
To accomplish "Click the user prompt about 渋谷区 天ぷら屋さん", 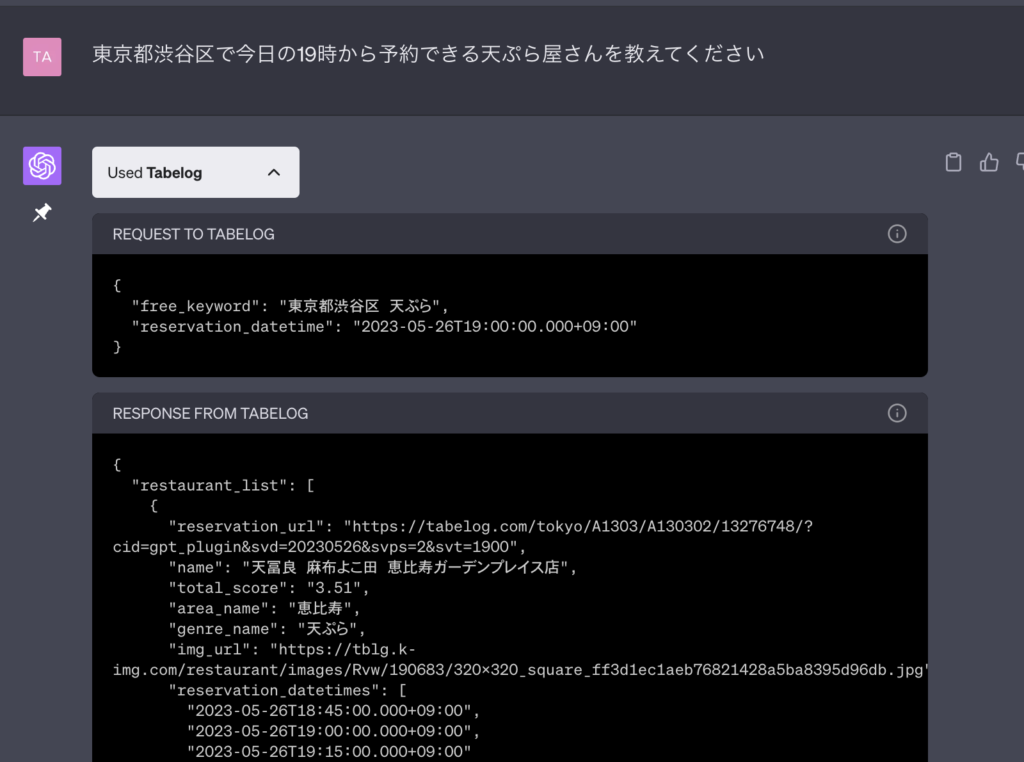I will pyautogui.click(x=428, y=54).
